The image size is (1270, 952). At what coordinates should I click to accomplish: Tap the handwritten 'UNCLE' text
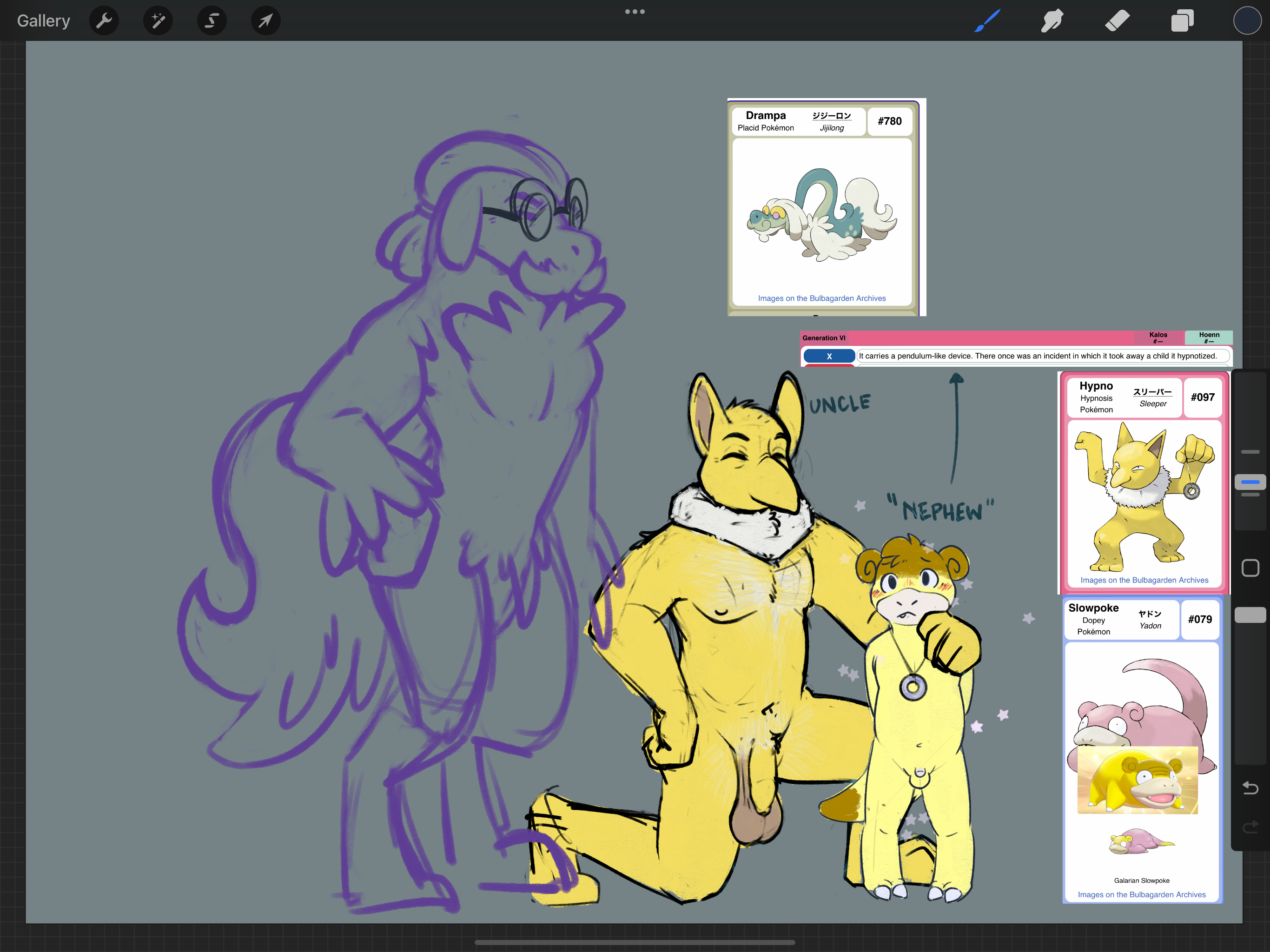pyautogui.click(x=840, y=403)
